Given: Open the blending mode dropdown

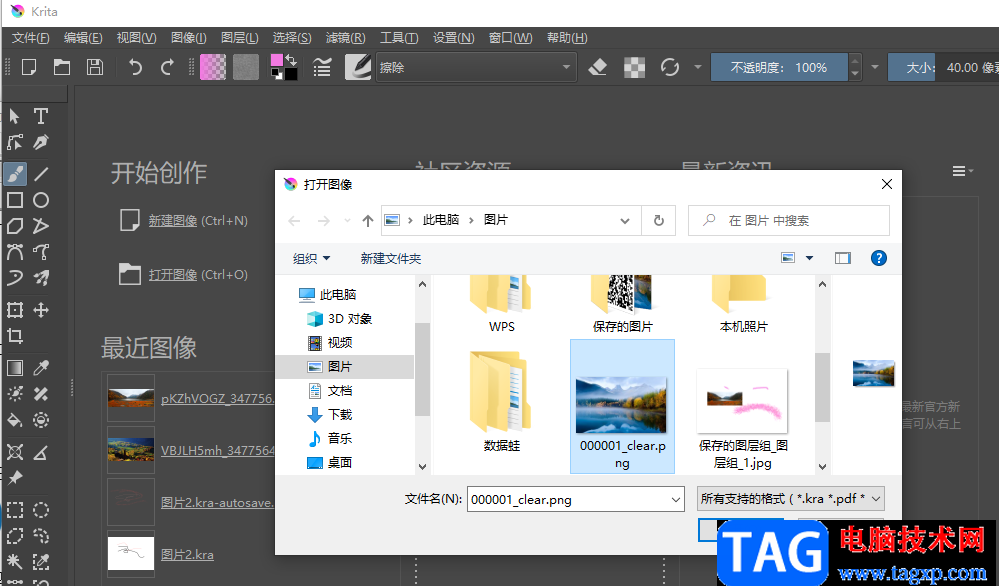Looking at the screenshot, I should pyautogui.click(x=476, y=67).
